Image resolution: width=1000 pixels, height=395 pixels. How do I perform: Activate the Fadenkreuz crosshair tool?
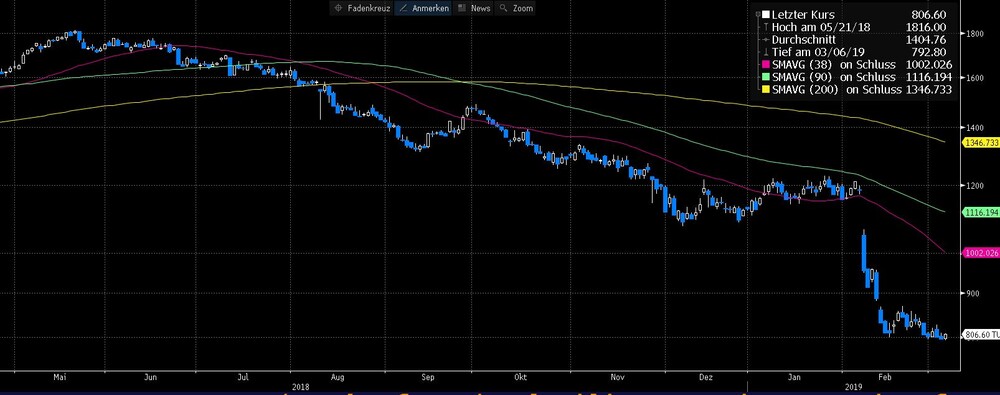(362, 8)
